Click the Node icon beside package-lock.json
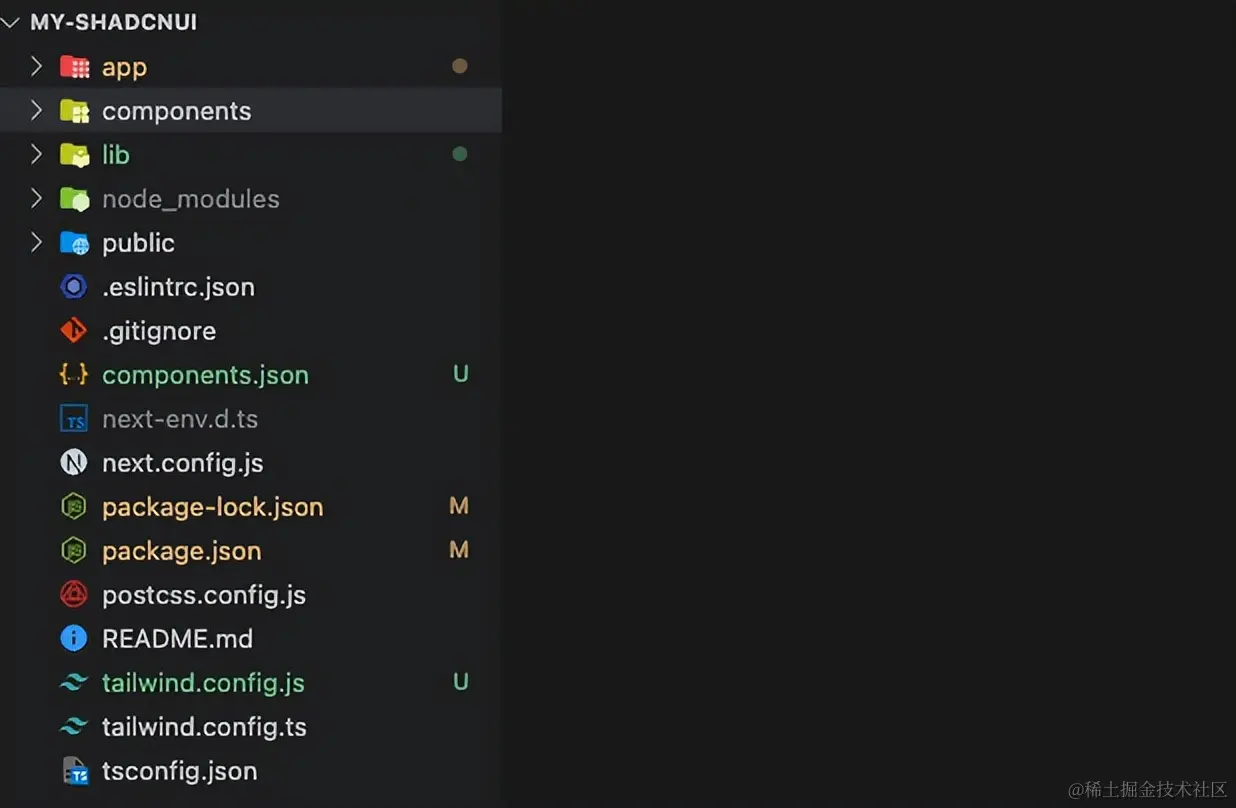The width and height of the screenshot is (1236, 808). (74, 507)
